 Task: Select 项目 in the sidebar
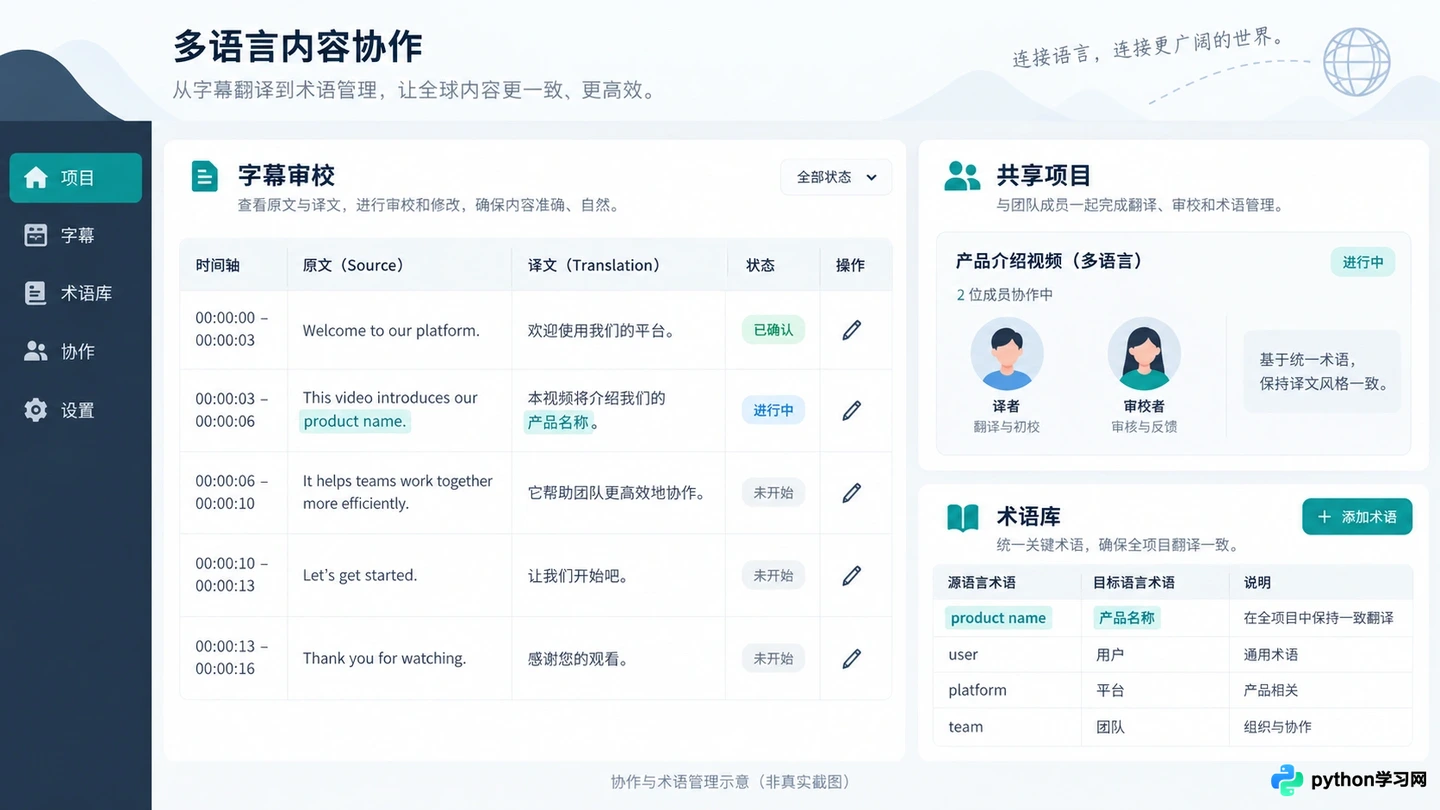point(76,178)
